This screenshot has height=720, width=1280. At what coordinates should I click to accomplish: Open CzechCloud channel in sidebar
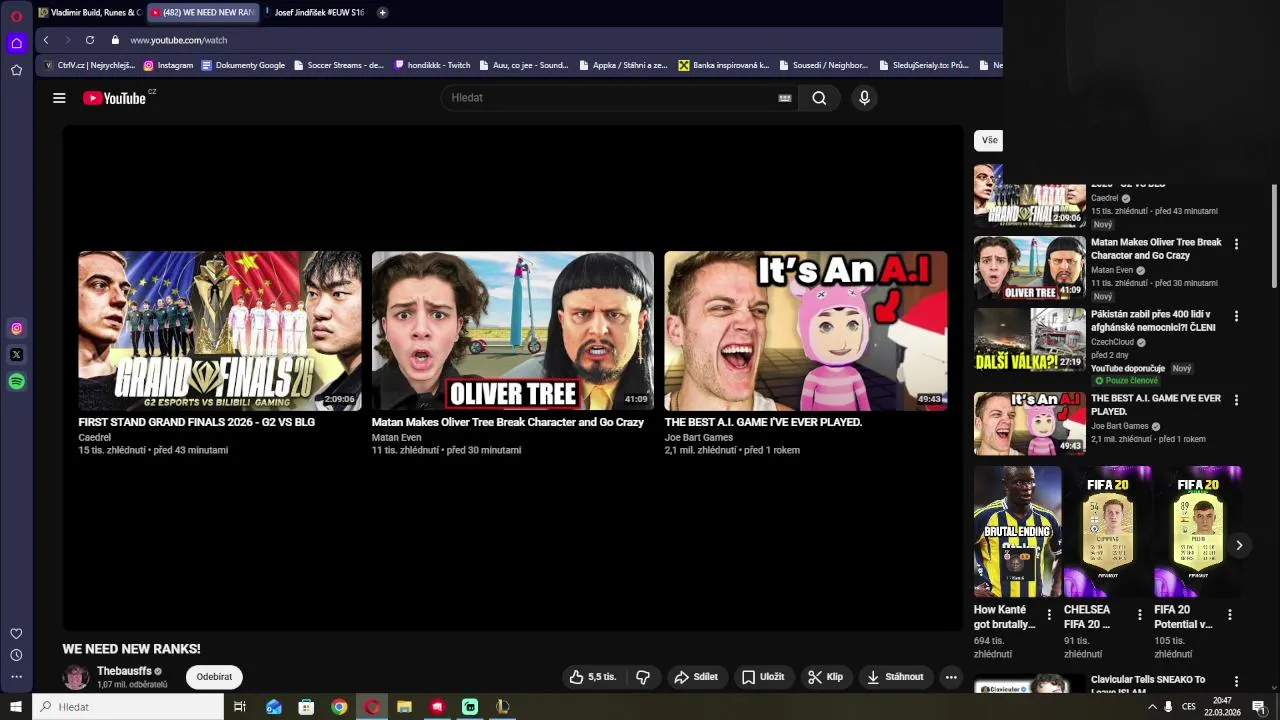tap(1112, 342)
